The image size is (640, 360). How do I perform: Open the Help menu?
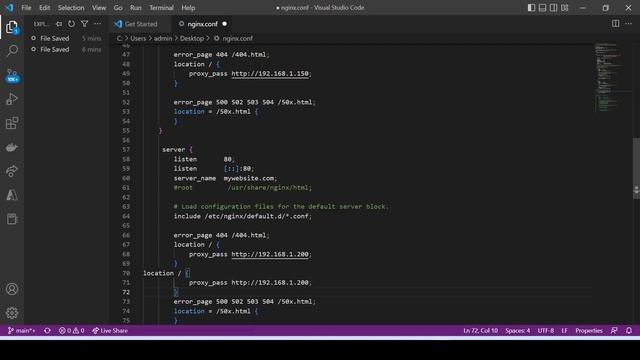tap(188, 8)
